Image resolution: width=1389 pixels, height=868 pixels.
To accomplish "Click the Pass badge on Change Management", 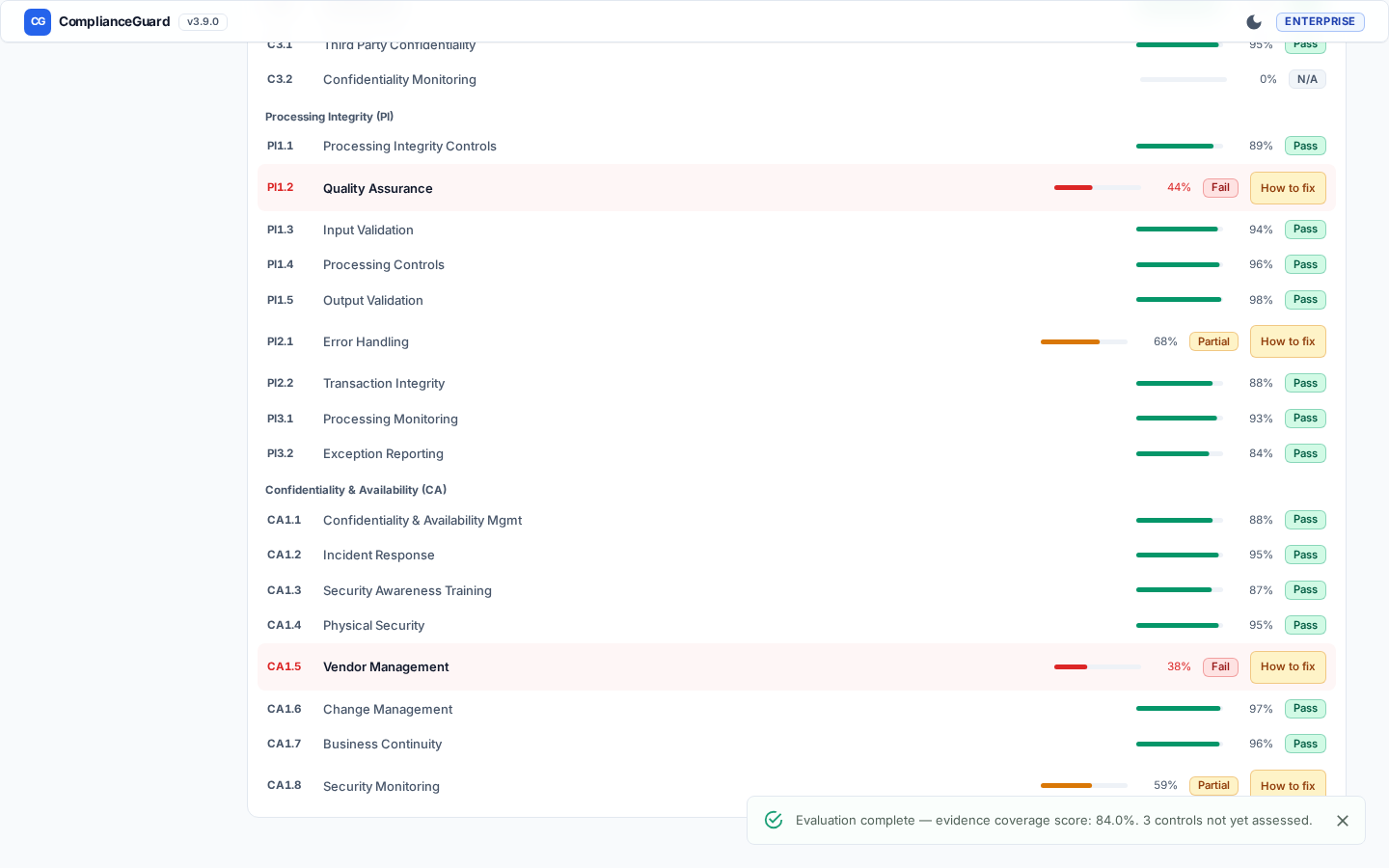I will 1305,709.
